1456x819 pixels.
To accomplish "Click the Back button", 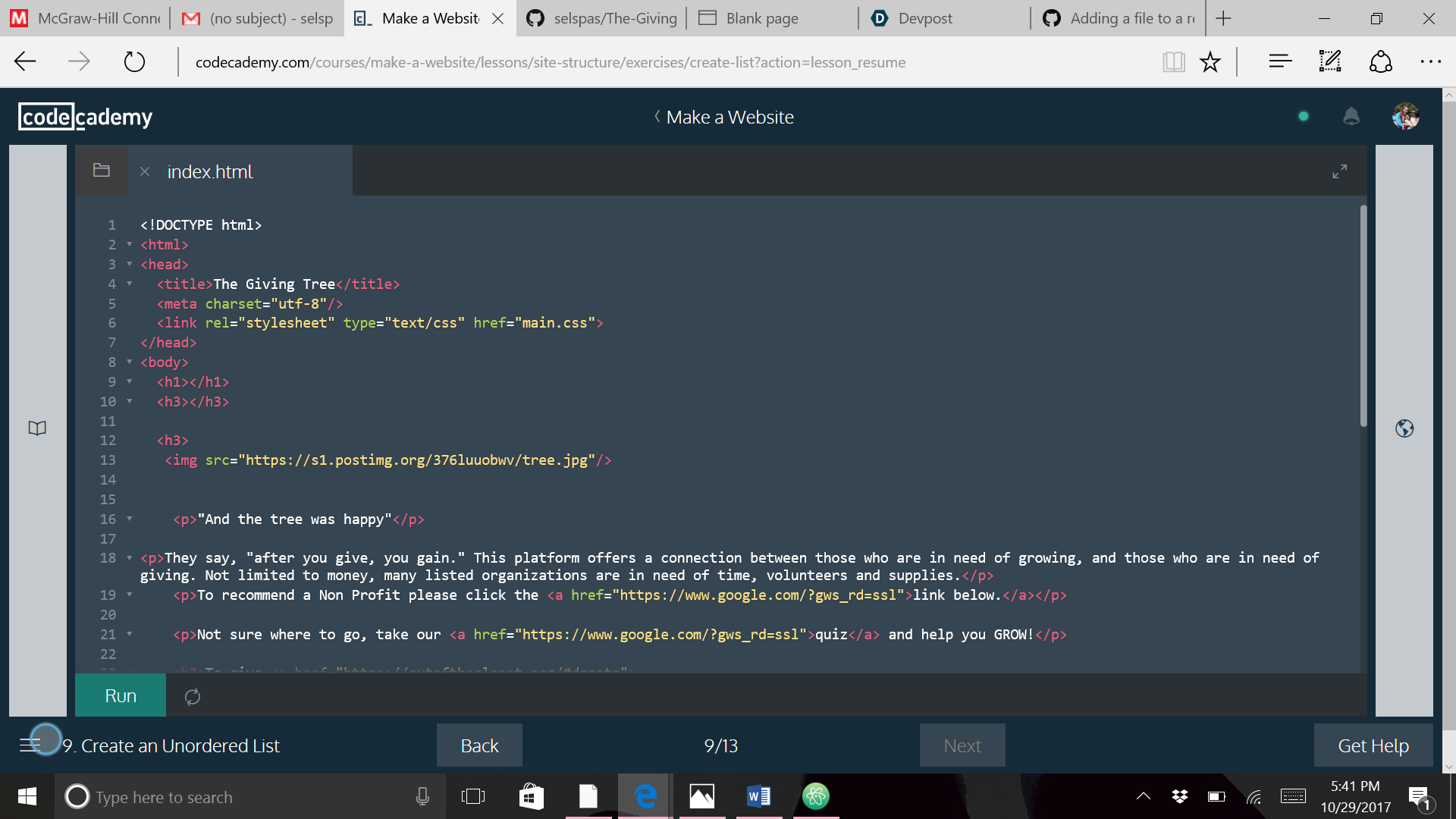I will pos(479,745).
